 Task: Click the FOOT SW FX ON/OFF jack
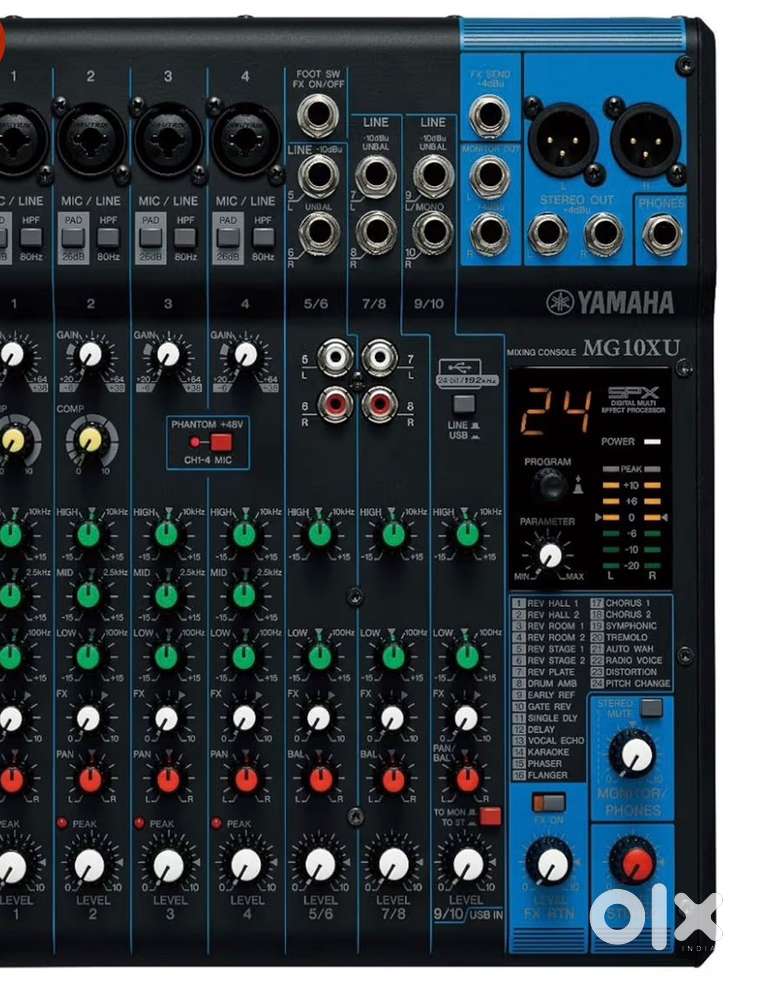tap(316, 117)
